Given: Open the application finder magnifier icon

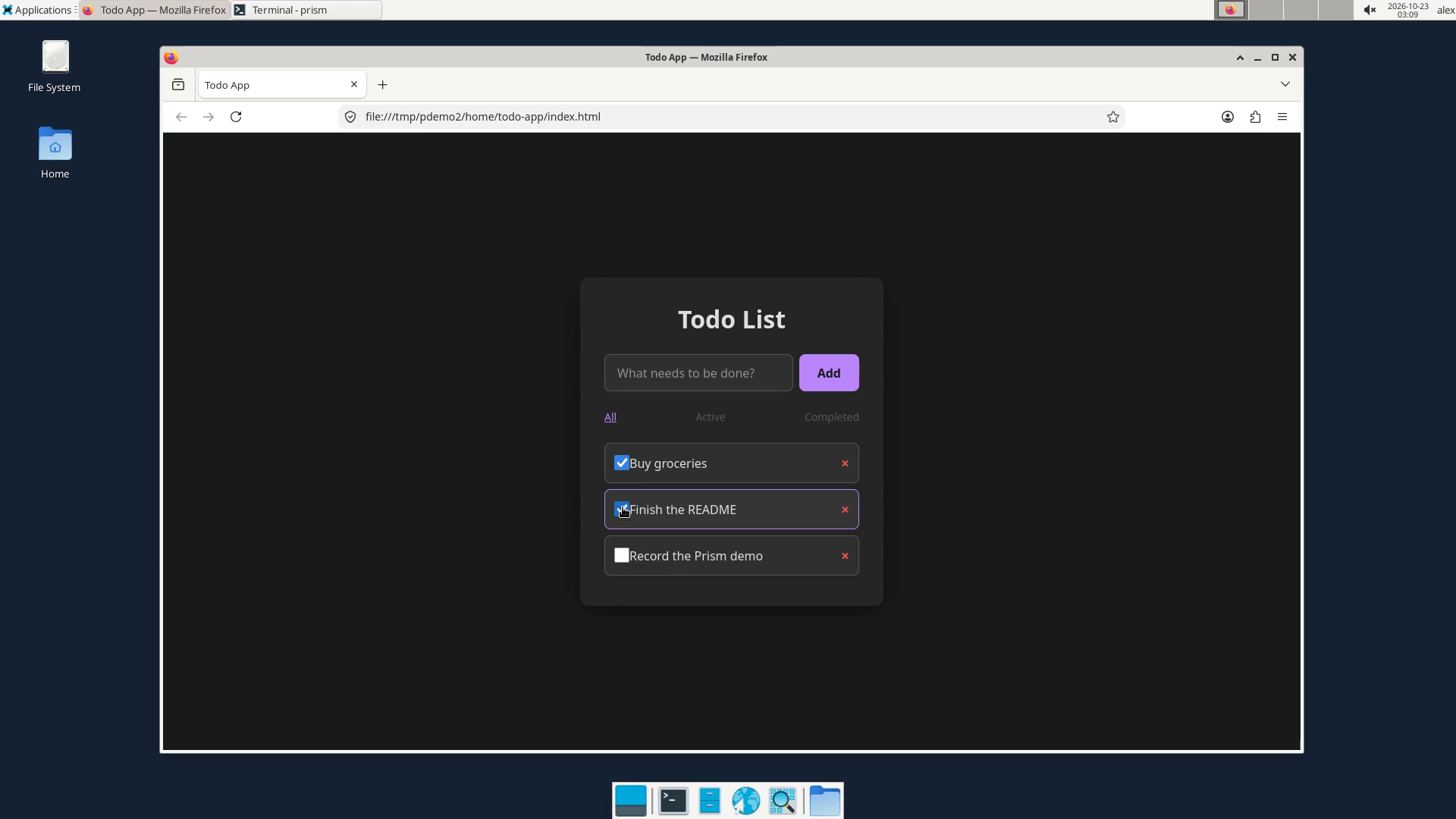Looking at the screenshot, I should (782, 801).
